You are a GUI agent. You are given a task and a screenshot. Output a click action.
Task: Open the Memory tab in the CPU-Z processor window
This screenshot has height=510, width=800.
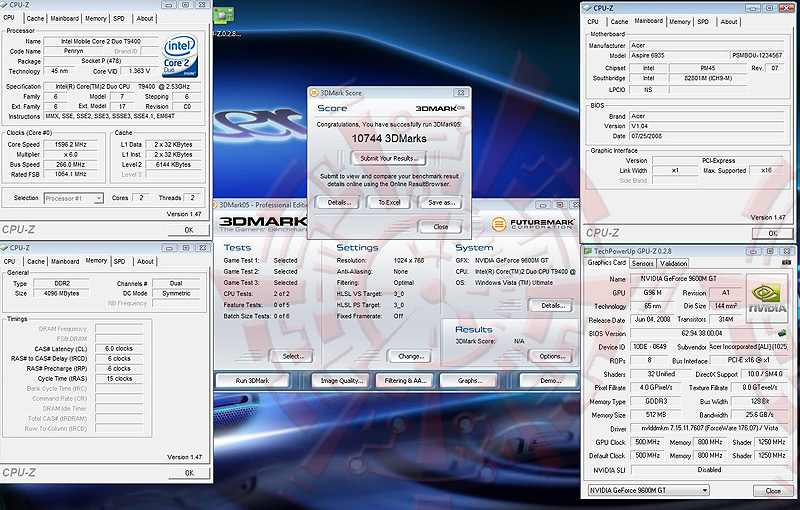tap(96, 18)
